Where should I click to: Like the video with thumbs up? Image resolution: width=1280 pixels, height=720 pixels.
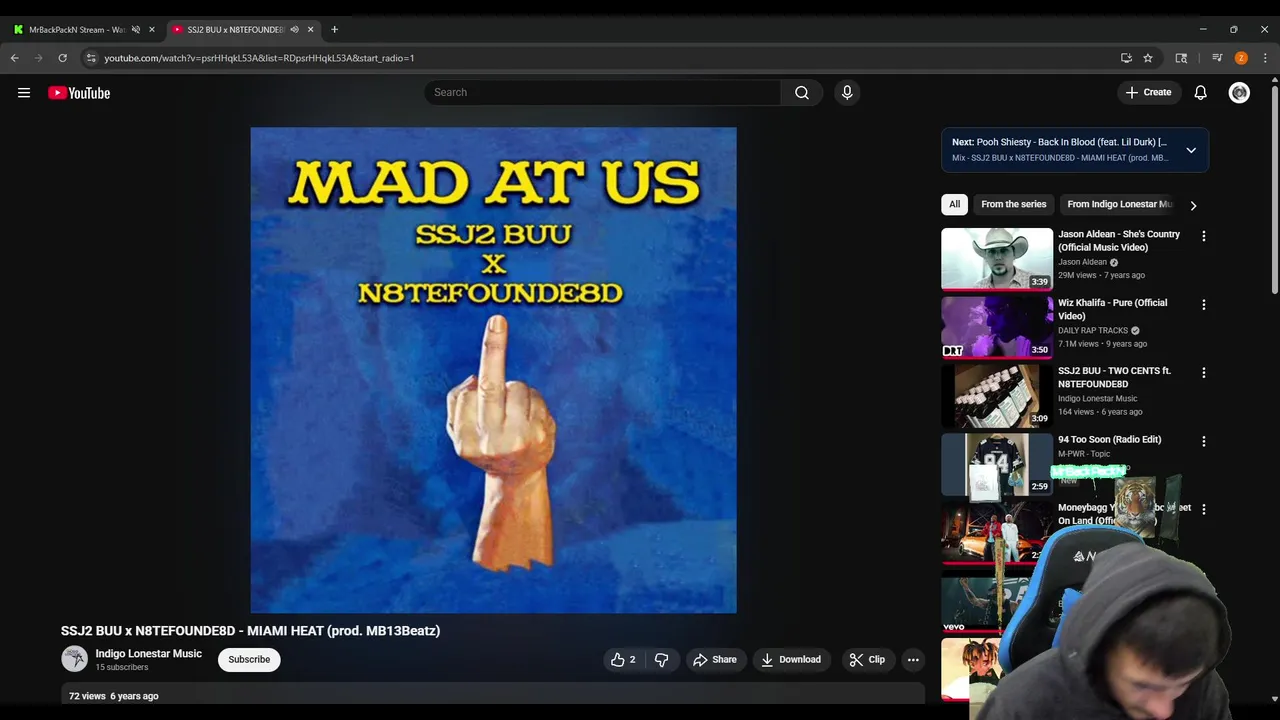pos(623,660)
